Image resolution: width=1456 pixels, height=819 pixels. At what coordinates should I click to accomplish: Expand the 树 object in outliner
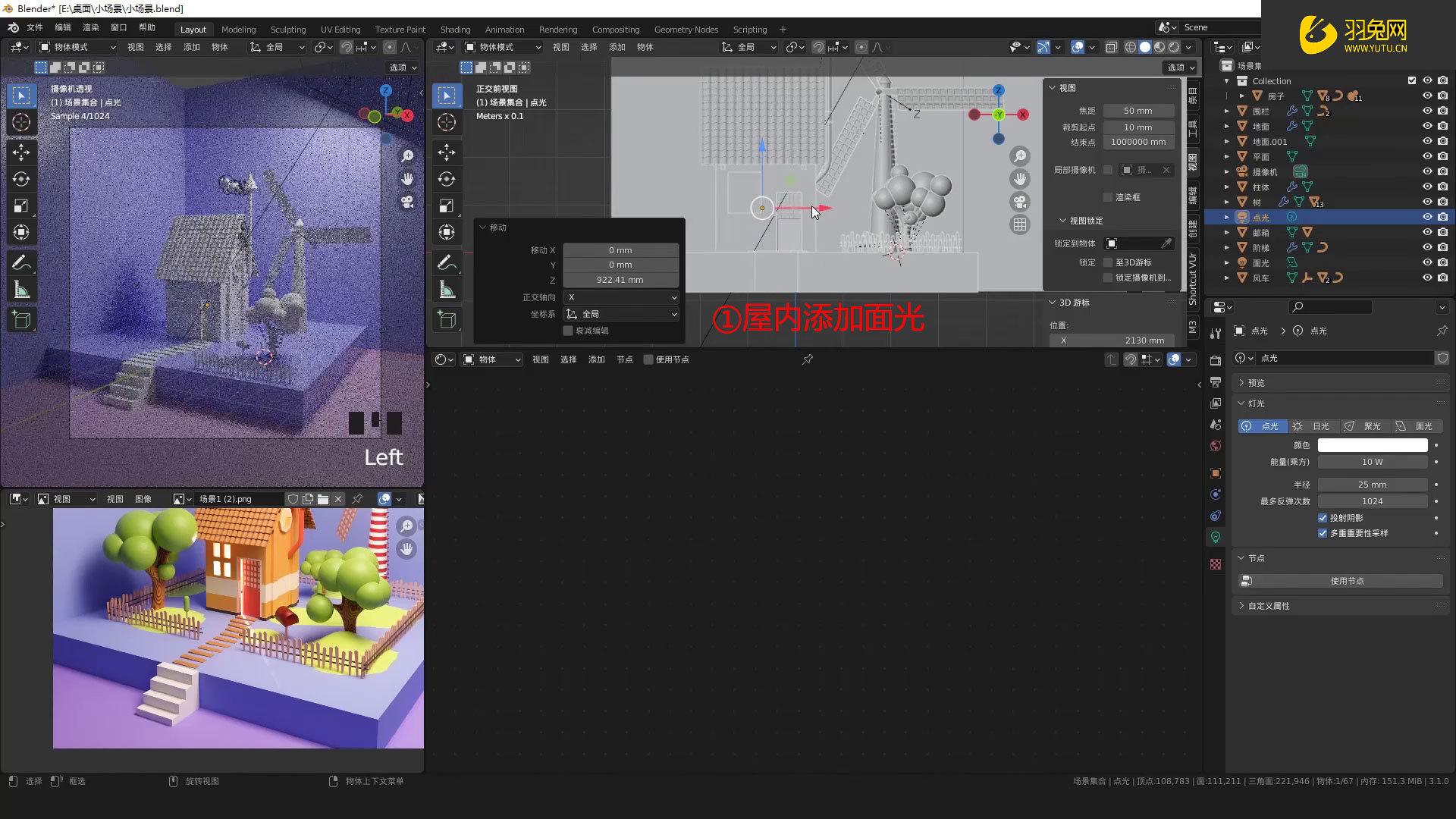[1227, 202]
